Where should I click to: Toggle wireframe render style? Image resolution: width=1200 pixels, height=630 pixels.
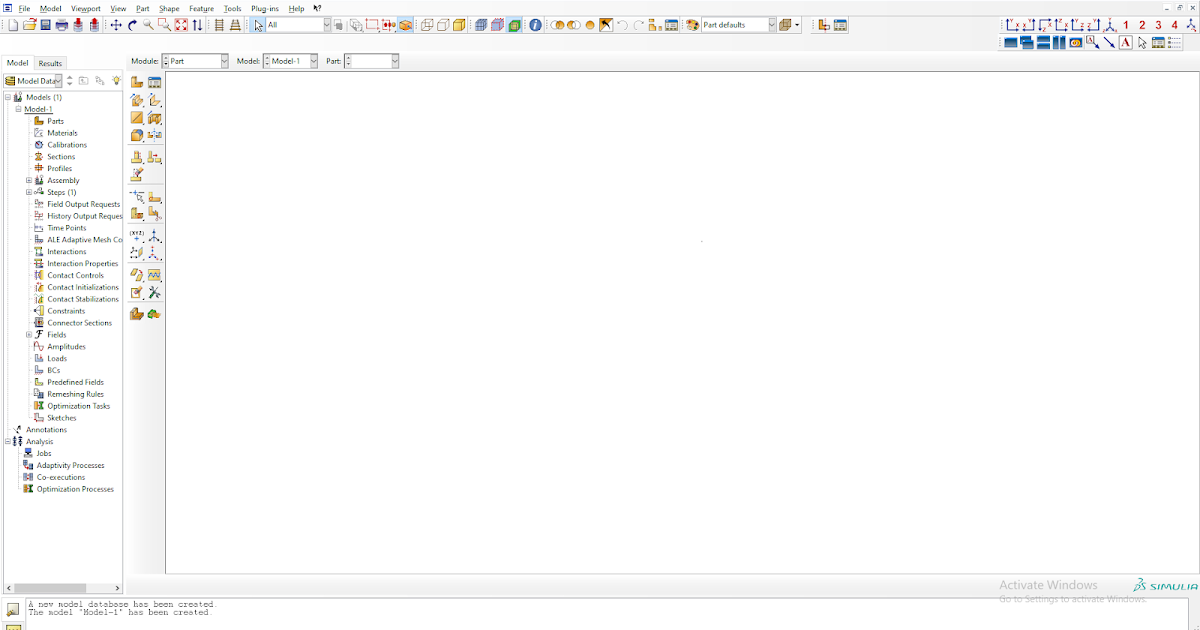click(x=426, y=25)
